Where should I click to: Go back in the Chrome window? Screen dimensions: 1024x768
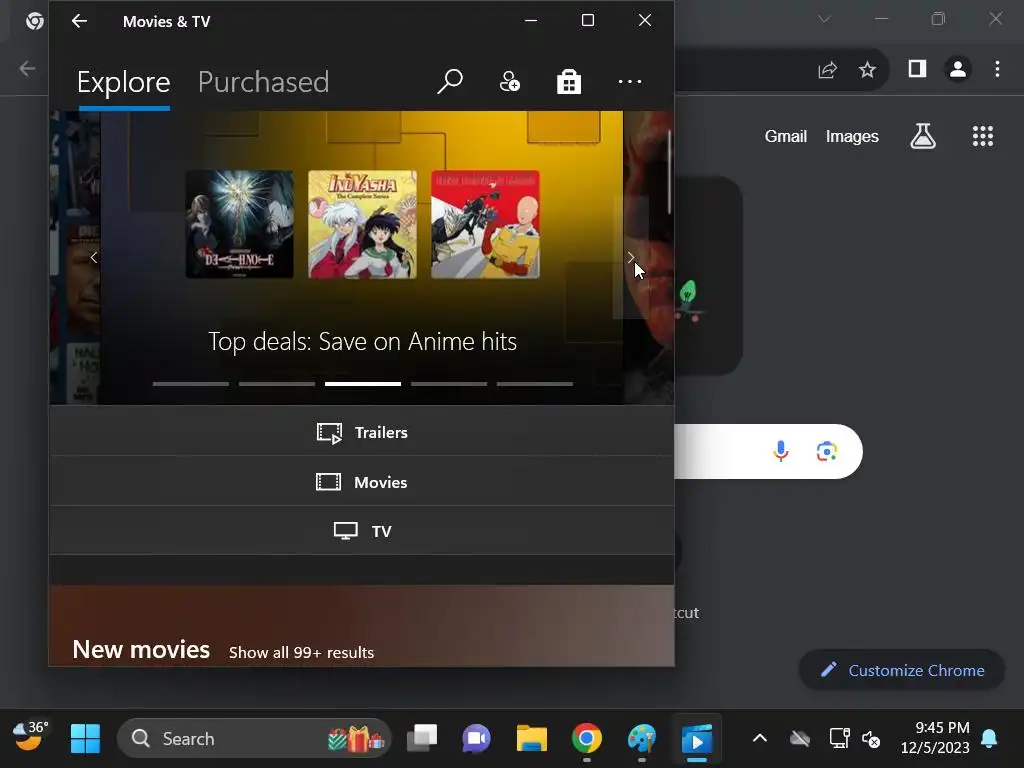pyautogui.click(x=27, y=69)
